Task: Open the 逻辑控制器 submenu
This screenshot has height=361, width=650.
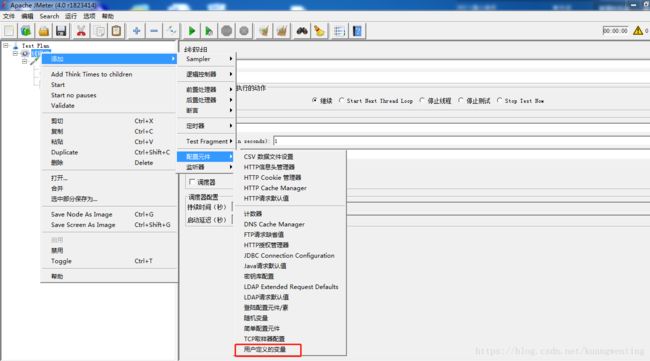Action: (x=206, y=74)
